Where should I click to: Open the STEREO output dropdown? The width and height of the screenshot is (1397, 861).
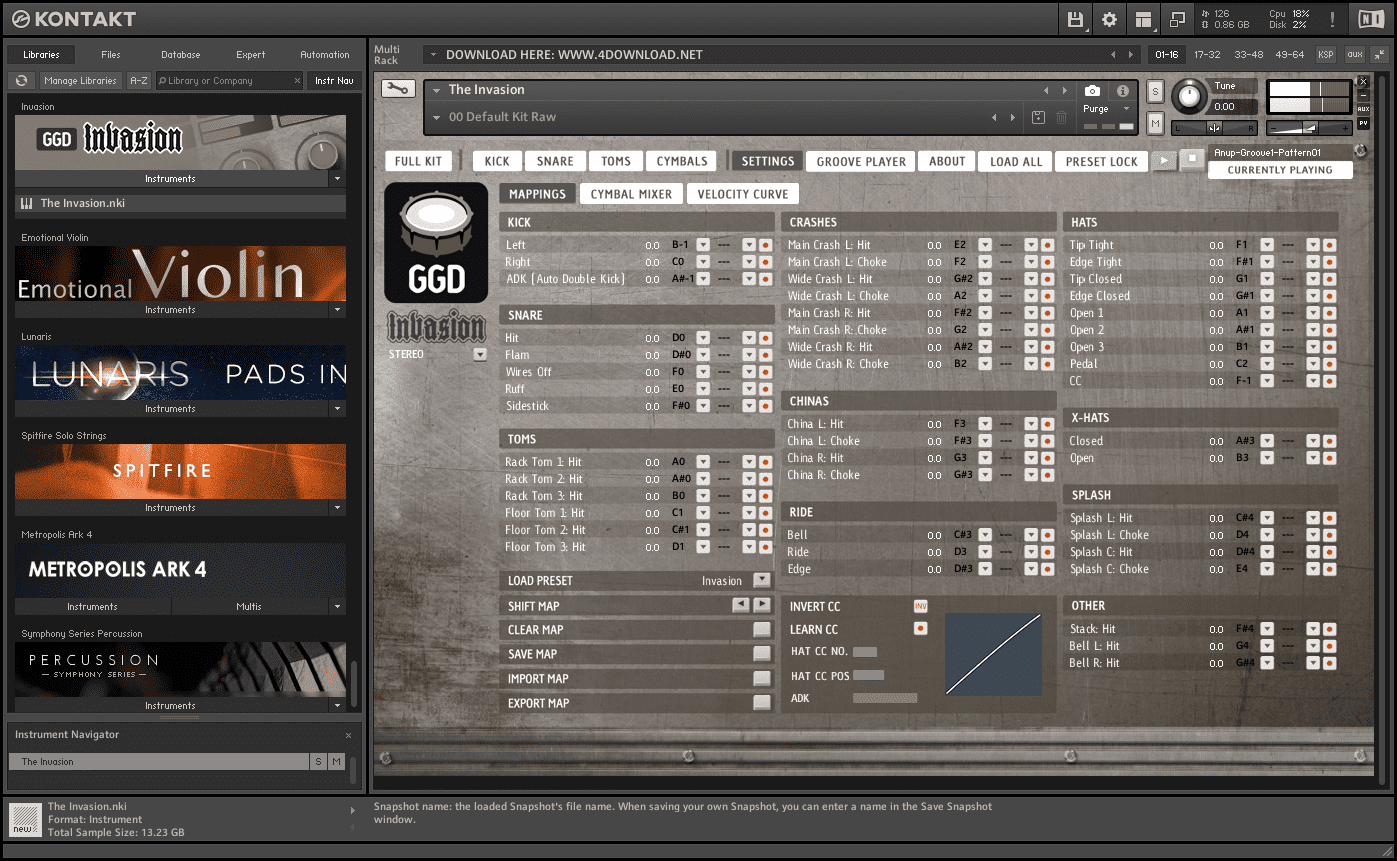pos(480,354)
